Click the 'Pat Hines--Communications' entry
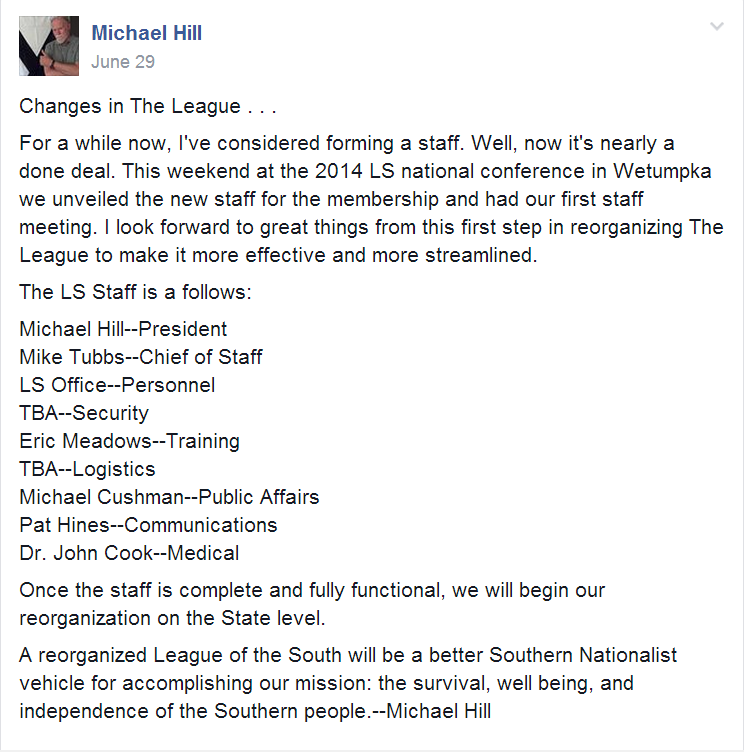This screenshot has height=752, width=744. pos(148,525)
